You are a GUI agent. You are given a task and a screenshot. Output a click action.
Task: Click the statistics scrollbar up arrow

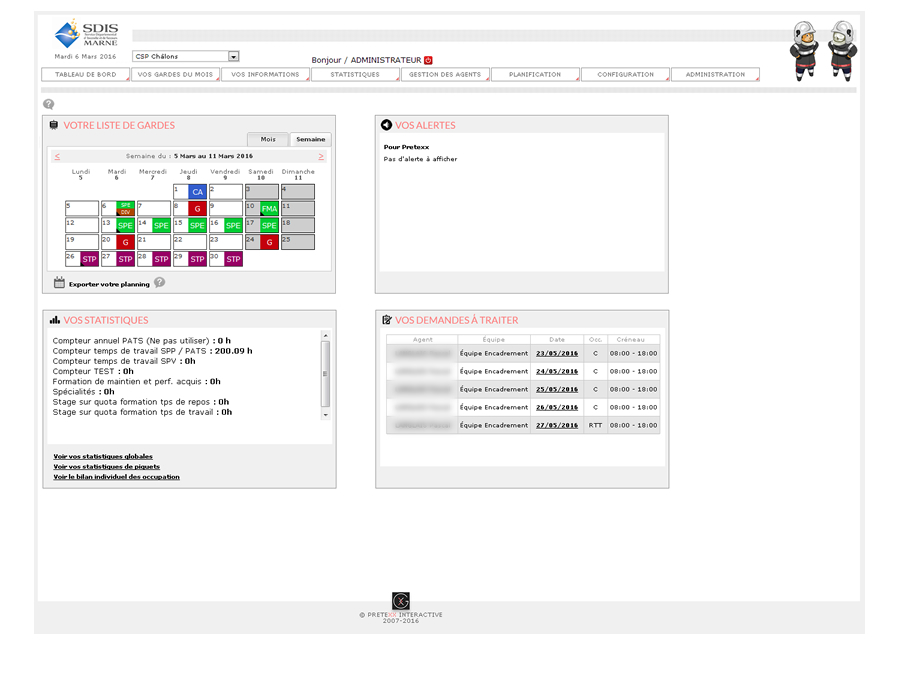[x=325, y=335]
